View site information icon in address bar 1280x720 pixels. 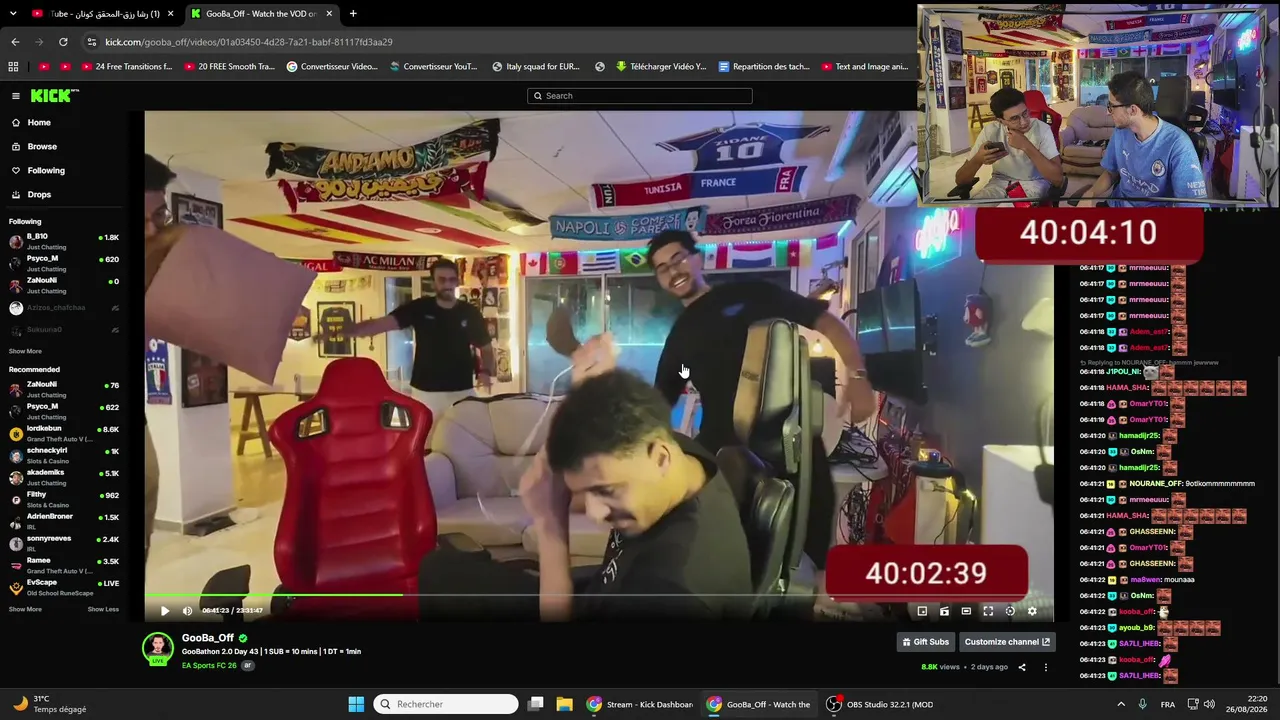click(91, 42)
